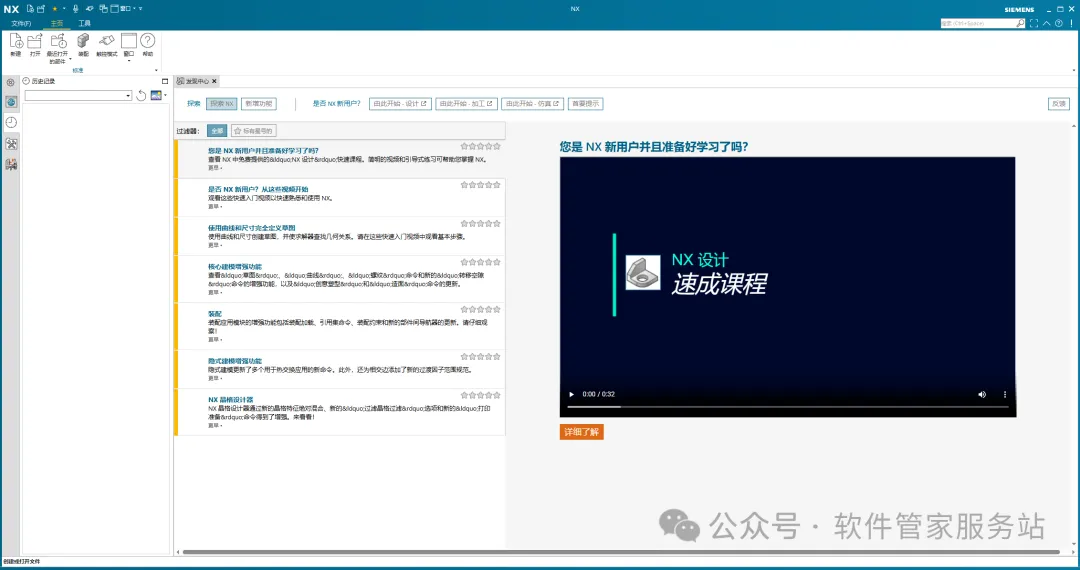Click the horizontal scrollbar at bottom
This screenshot has height=570, width=1080.
click(621, 552)
